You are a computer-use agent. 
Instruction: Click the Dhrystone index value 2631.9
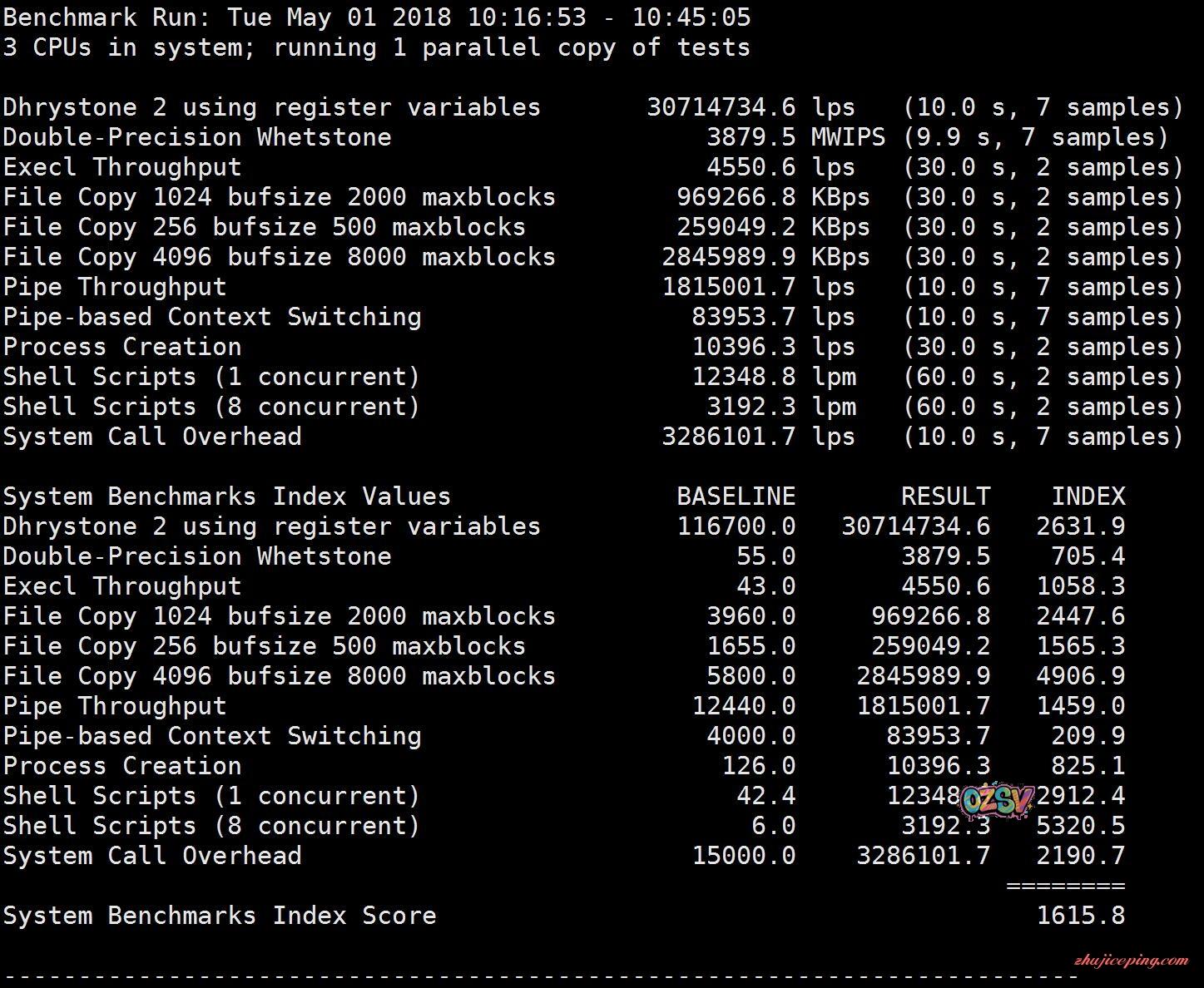1080,526
